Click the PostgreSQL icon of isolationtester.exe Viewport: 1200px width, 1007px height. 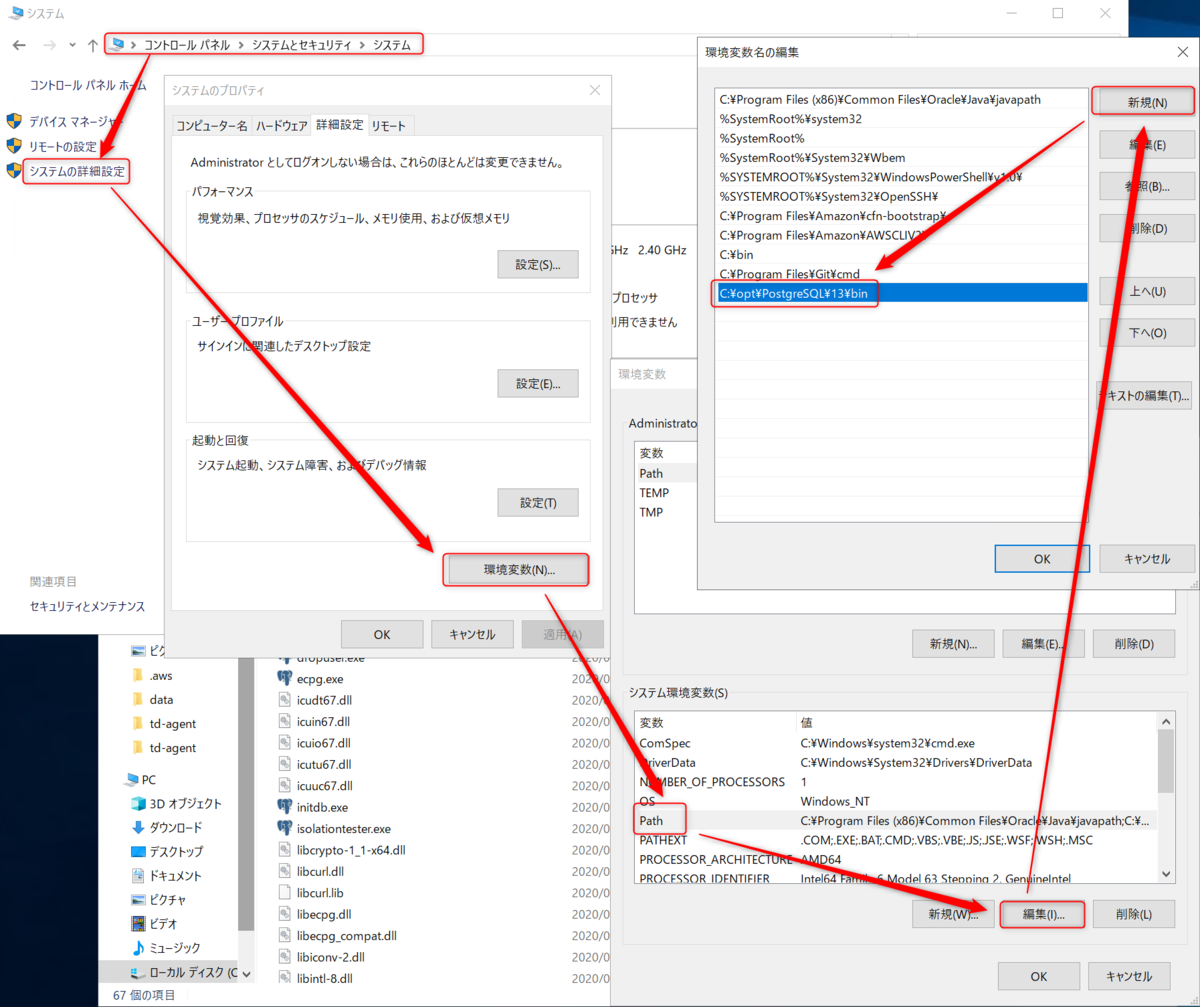click(x=285, y=829)
